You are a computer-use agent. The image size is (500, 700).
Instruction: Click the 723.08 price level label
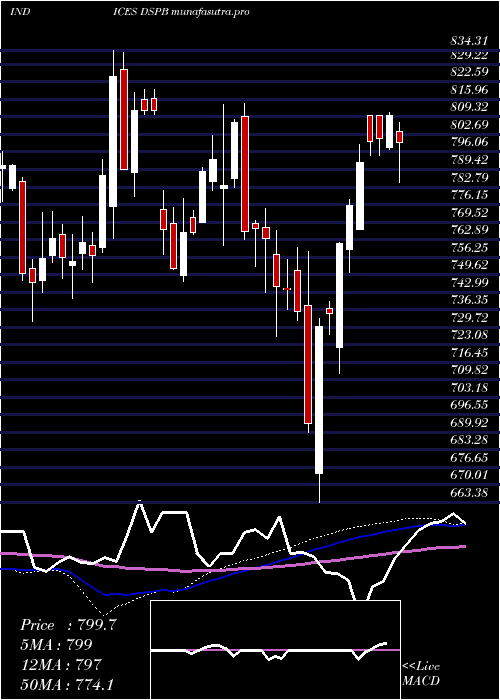pyautogui.click(x=469, y=335)
